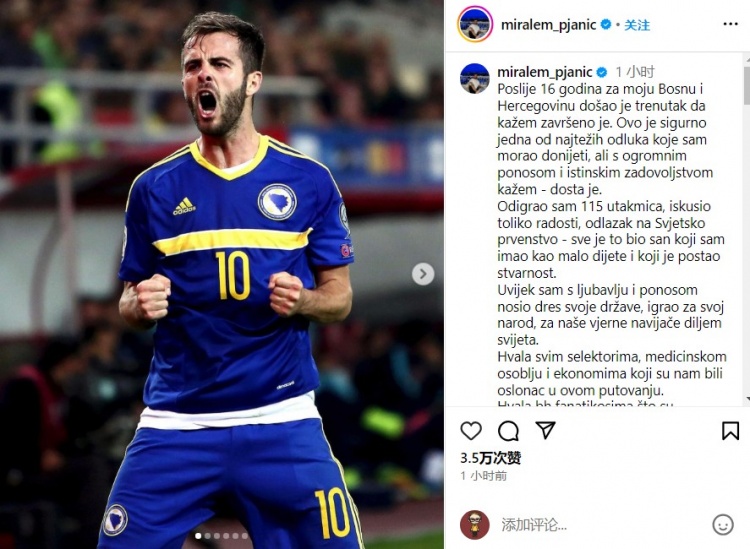View the 3.5万次赞 likes list
The width and height of the screenshot is (750, 549).
[x=490, y=458]
